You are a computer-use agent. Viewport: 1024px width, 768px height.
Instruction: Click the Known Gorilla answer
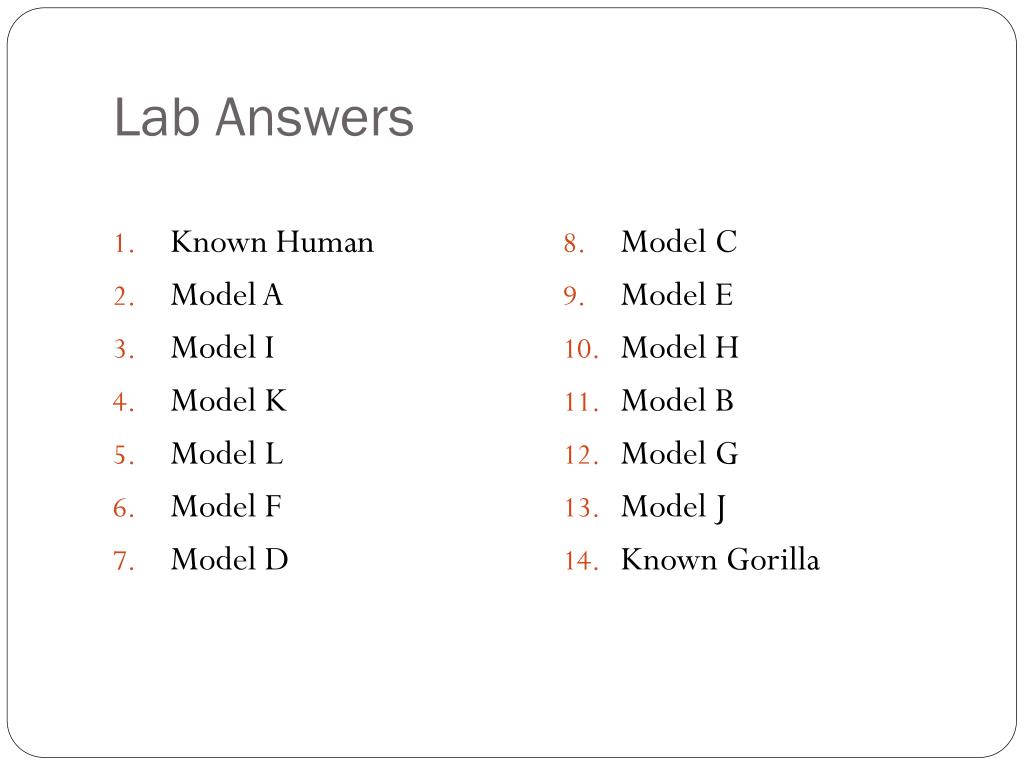[720, 560]
